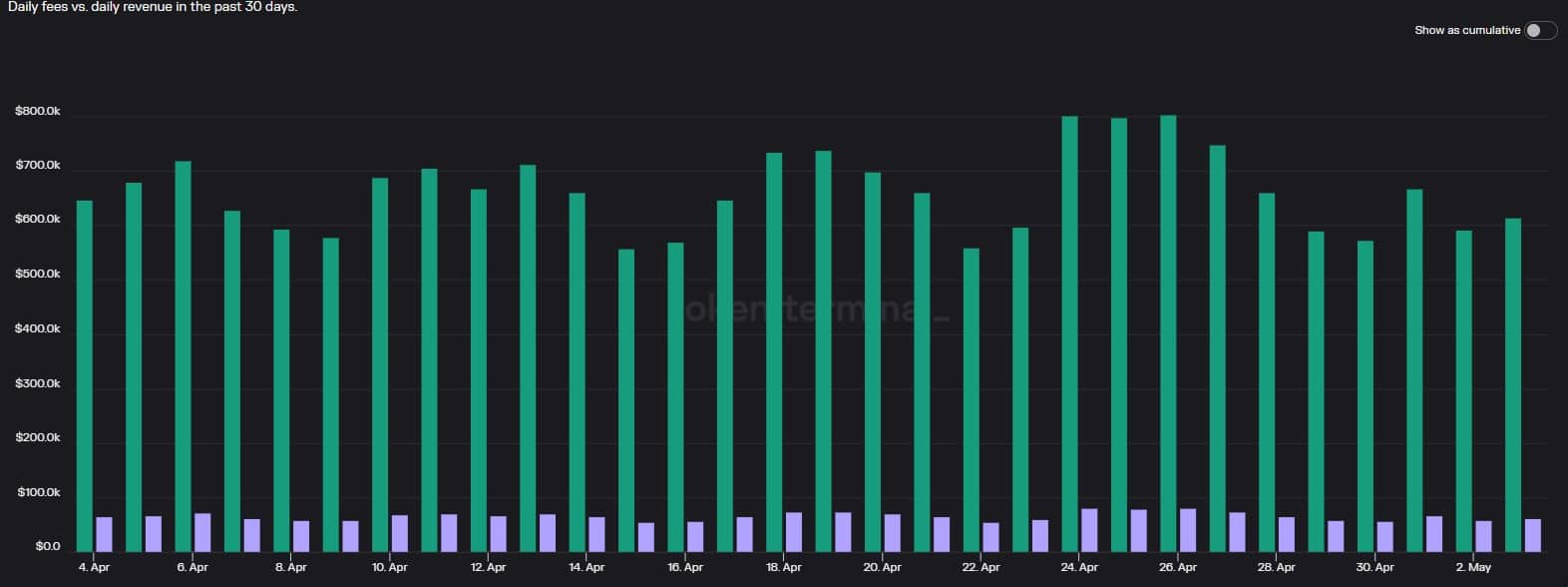Select the purple revenue bar for 8. Apr

pos(301,536)
